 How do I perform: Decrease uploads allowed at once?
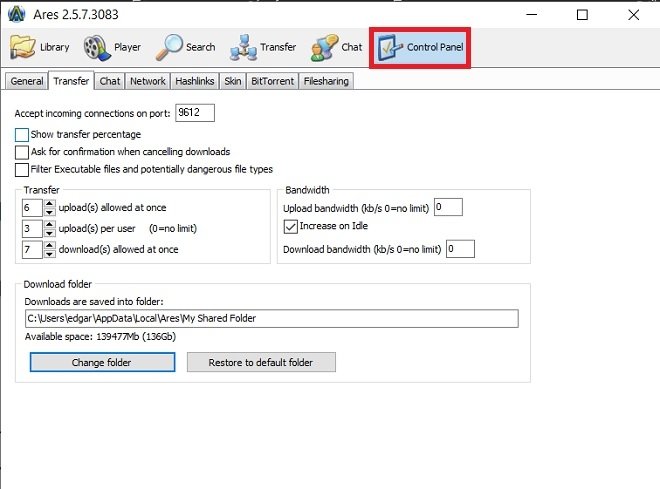[49, 212]
